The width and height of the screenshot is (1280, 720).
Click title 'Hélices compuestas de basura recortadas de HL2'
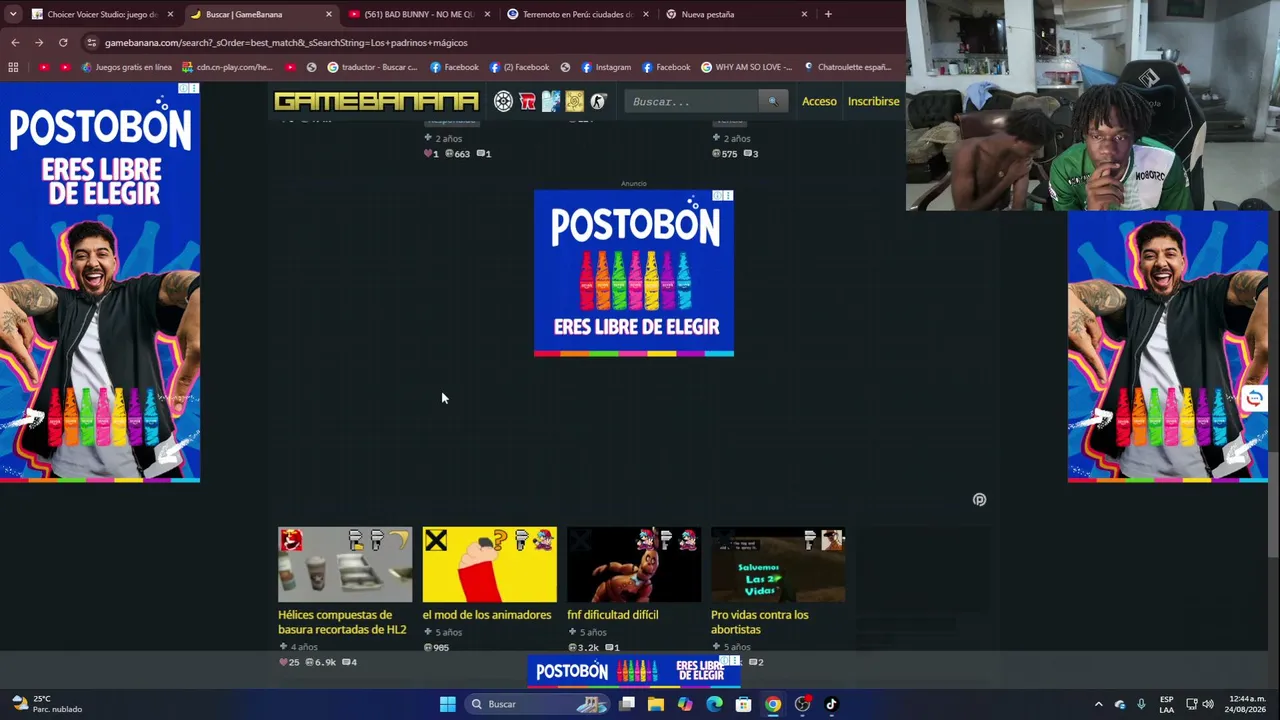pos(342,622)
